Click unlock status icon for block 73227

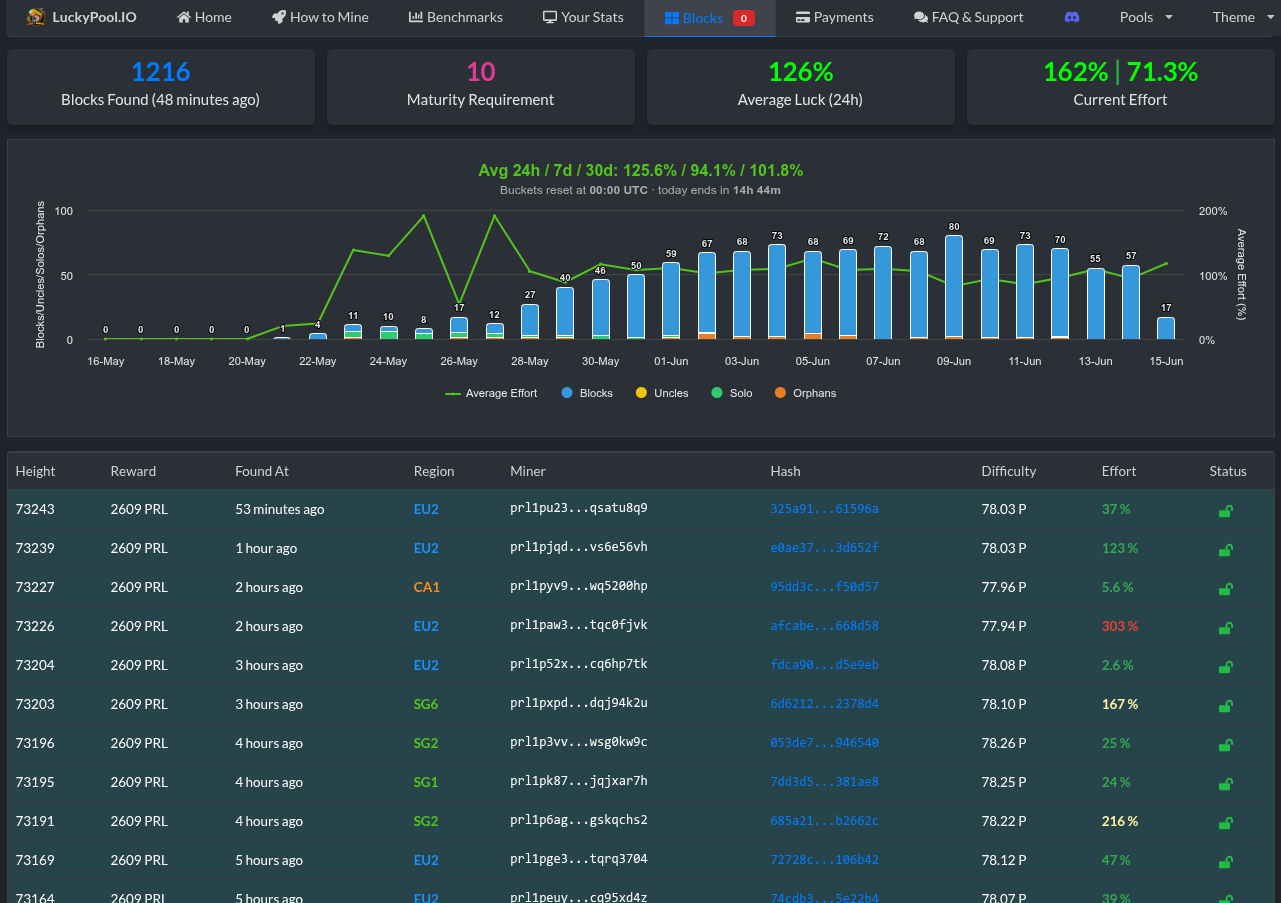tap(1225, 588)
